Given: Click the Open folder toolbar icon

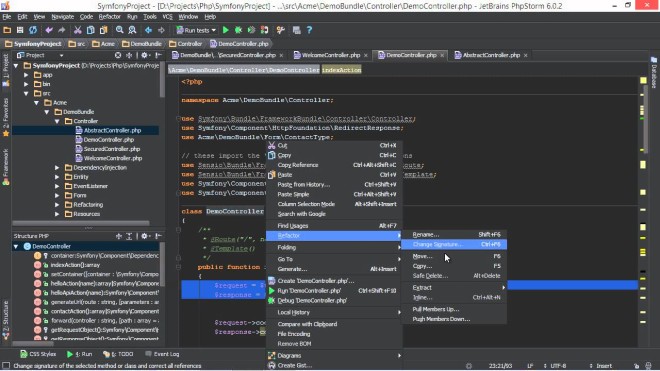Looking at the screenshot, I should click(x=7, y=30).
